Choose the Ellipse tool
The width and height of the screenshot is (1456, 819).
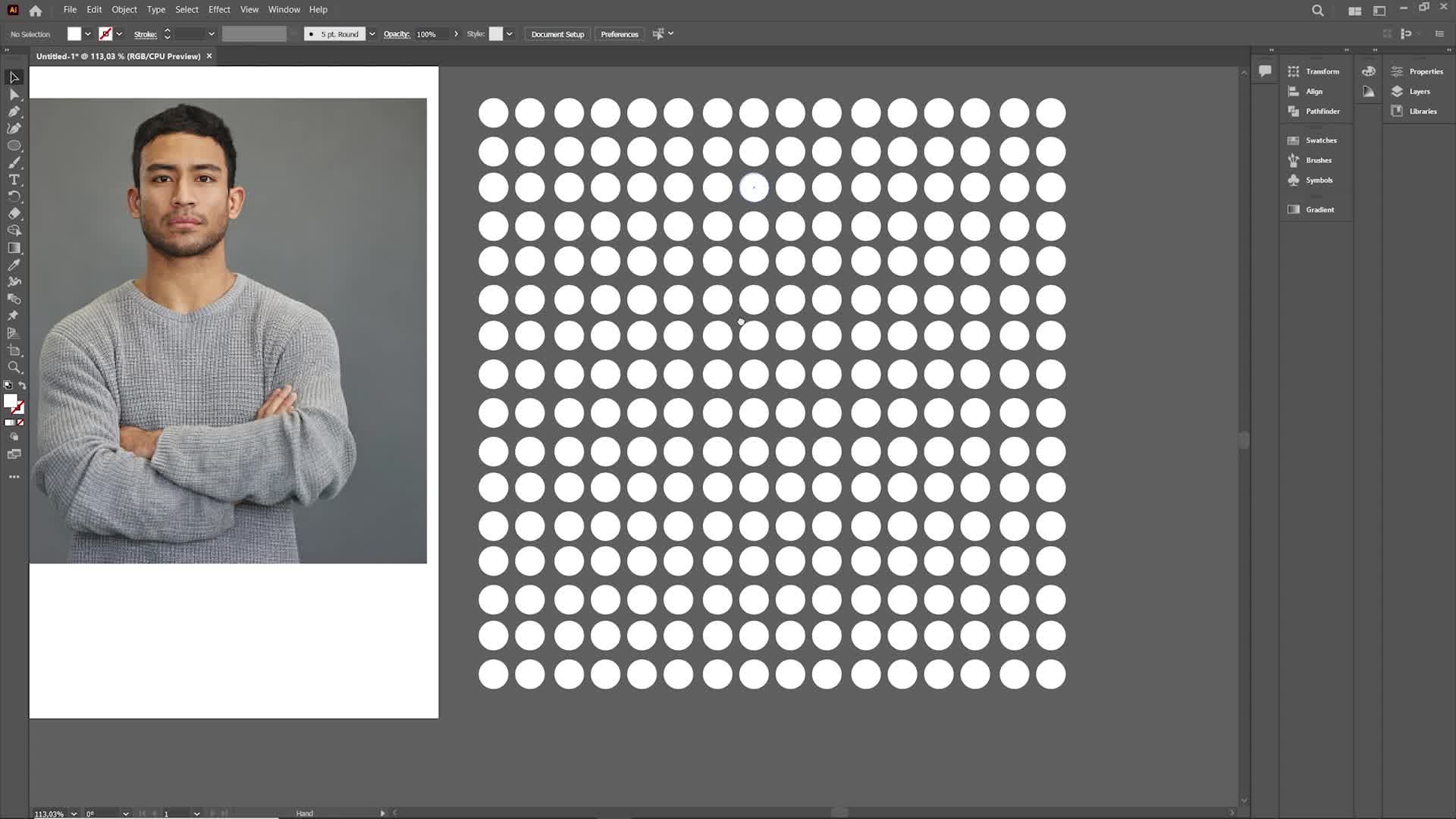14,146
